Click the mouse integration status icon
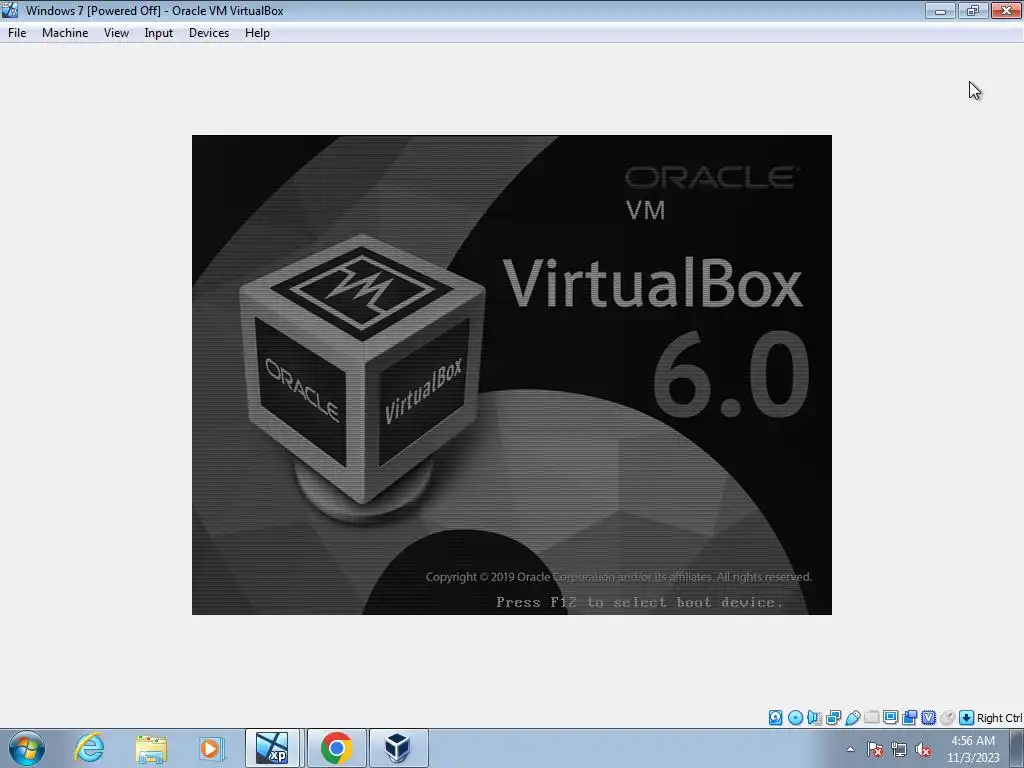The image size is (1024, 768). click(x=947, y=718)
